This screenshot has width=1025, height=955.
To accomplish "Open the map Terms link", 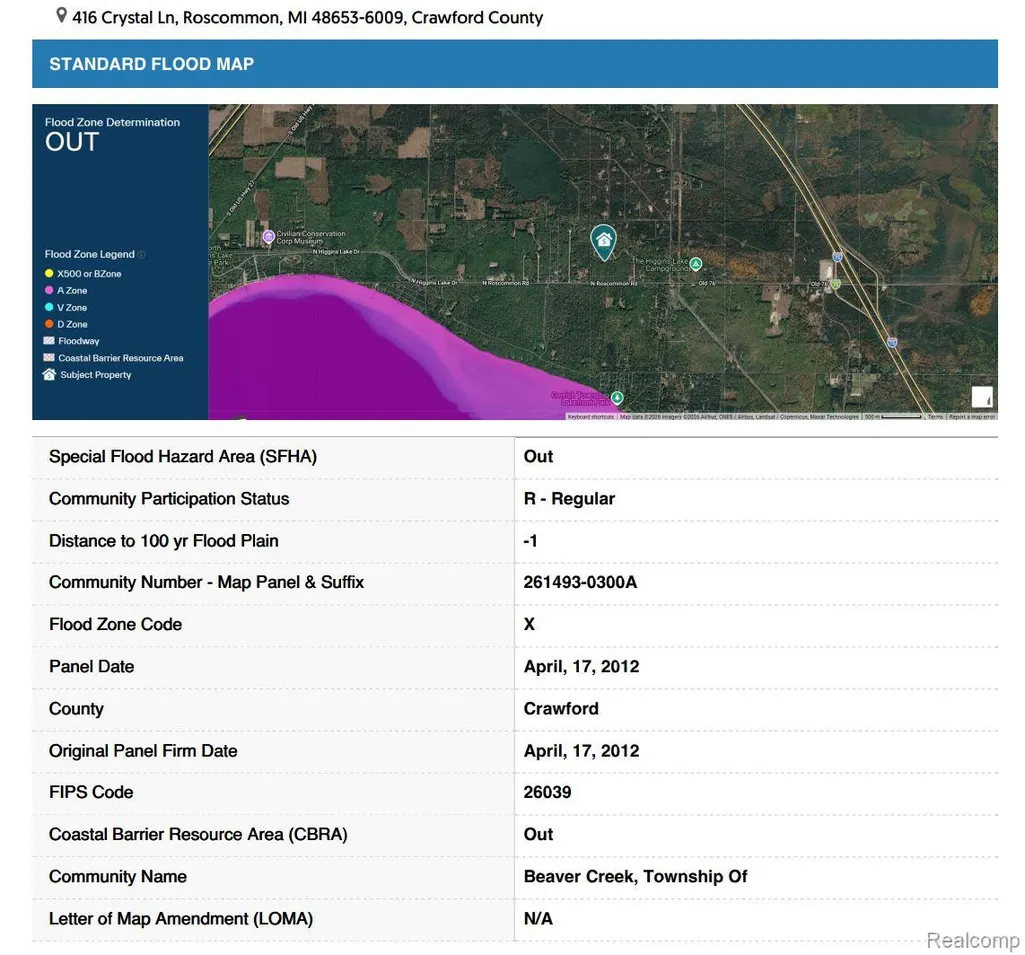I will tap(935, 416).
